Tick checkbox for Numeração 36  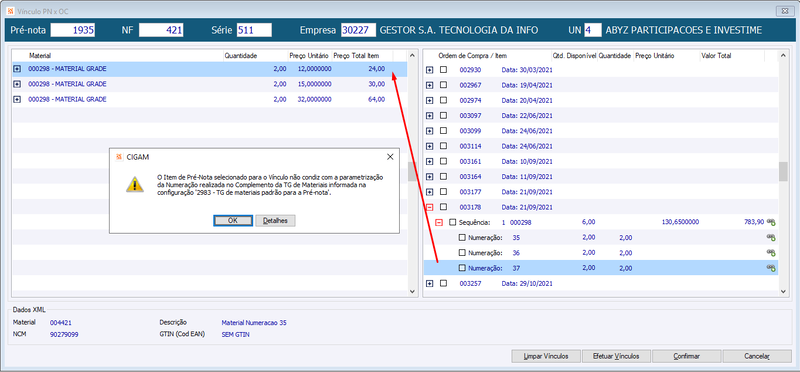tap(462, 253)
